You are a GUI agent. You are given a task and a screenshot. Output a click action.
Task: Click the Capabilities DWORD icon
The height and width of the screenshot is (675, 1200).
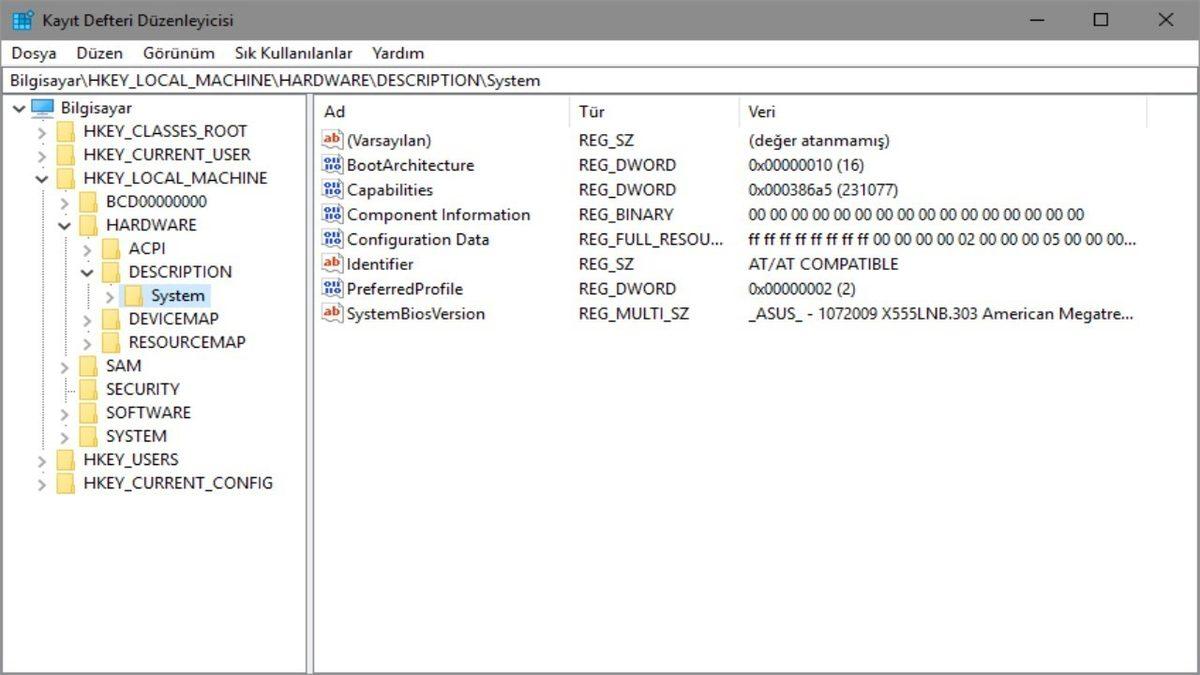tap(331, 189)
